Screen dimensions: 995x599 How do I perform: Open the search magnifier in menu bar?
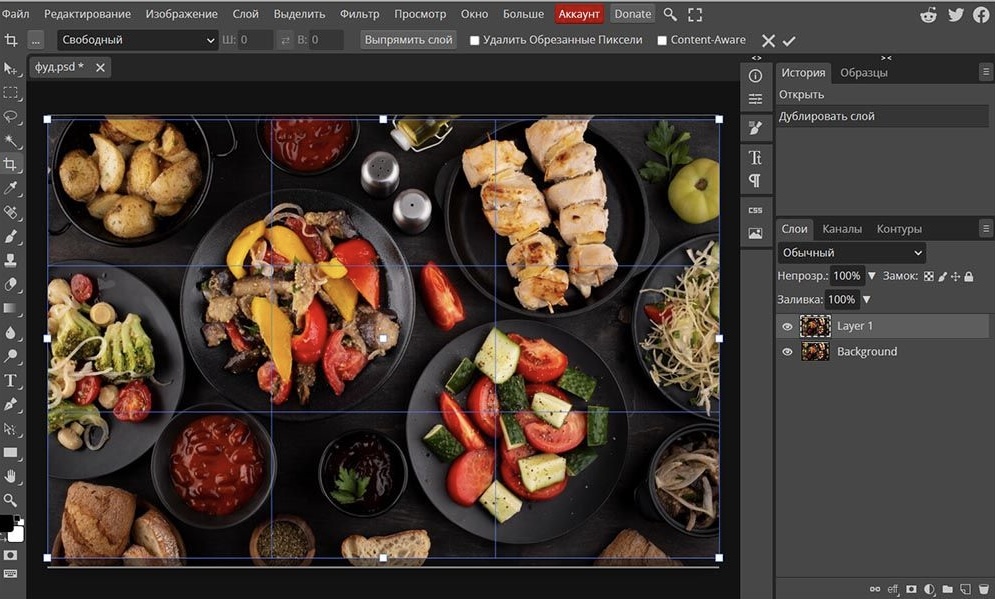[670, 15]
